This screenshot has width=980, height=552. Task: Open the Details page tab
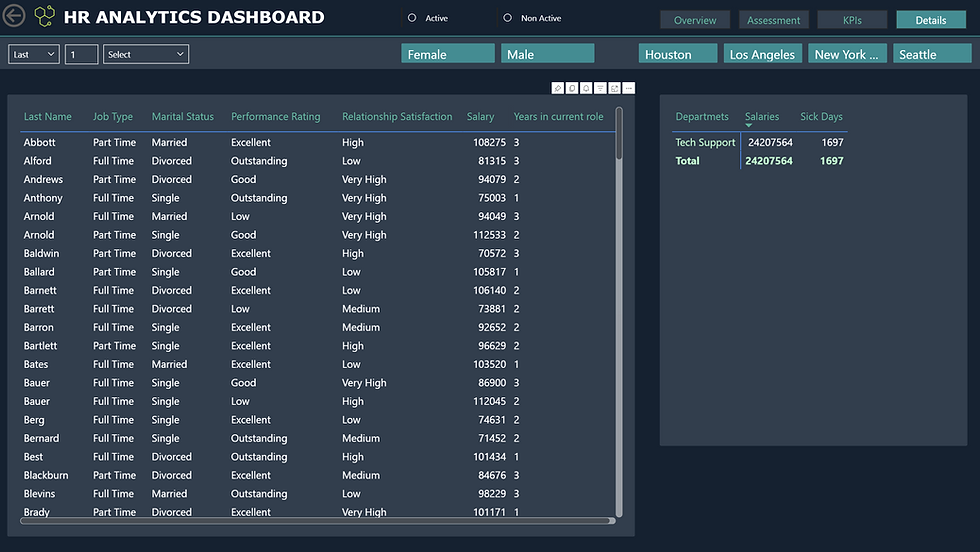[931, 20]
